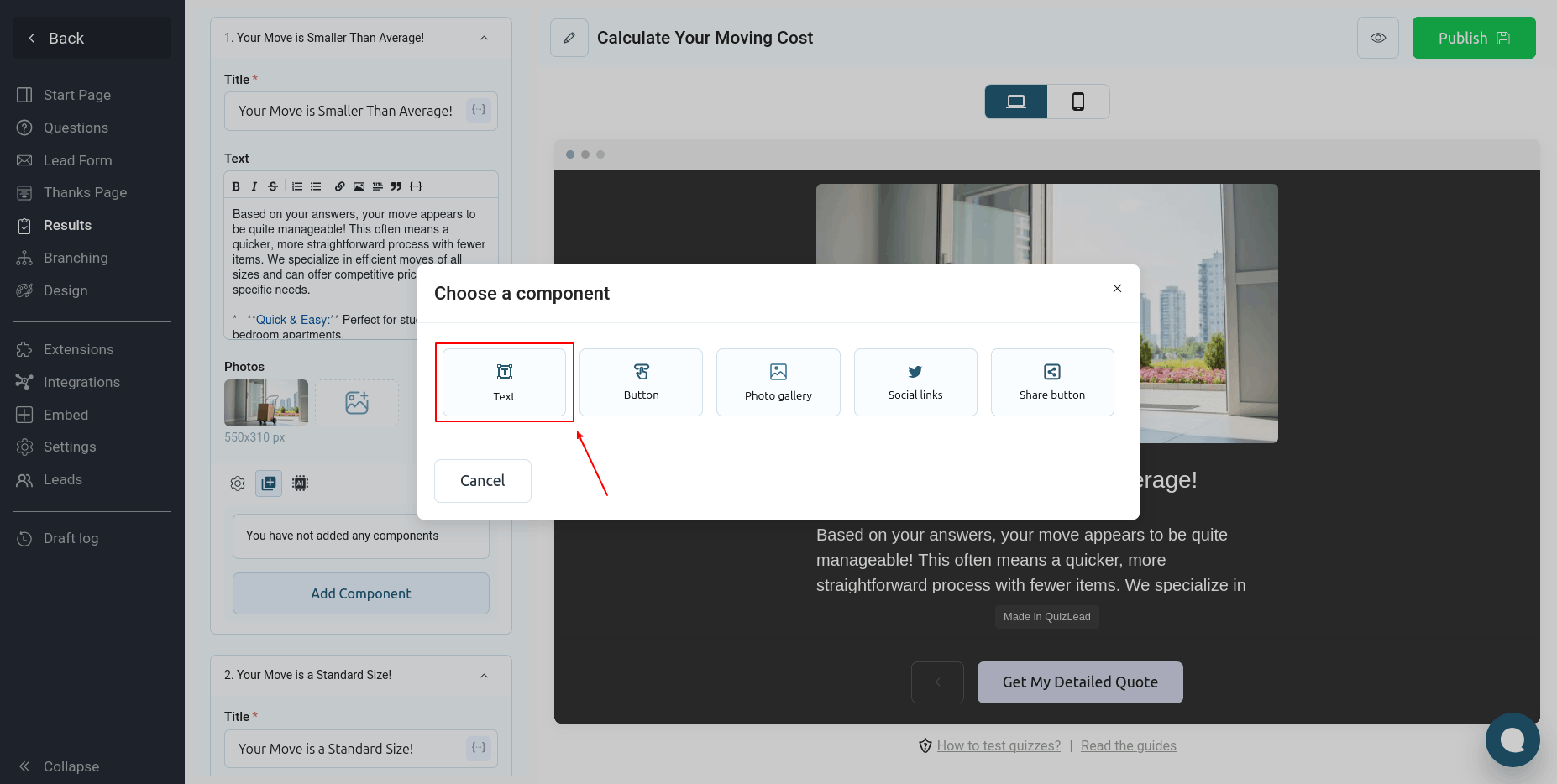Screen dimensions: 1557x784
Task: Collapse the first result panel
Action: [x=484, y=38]
